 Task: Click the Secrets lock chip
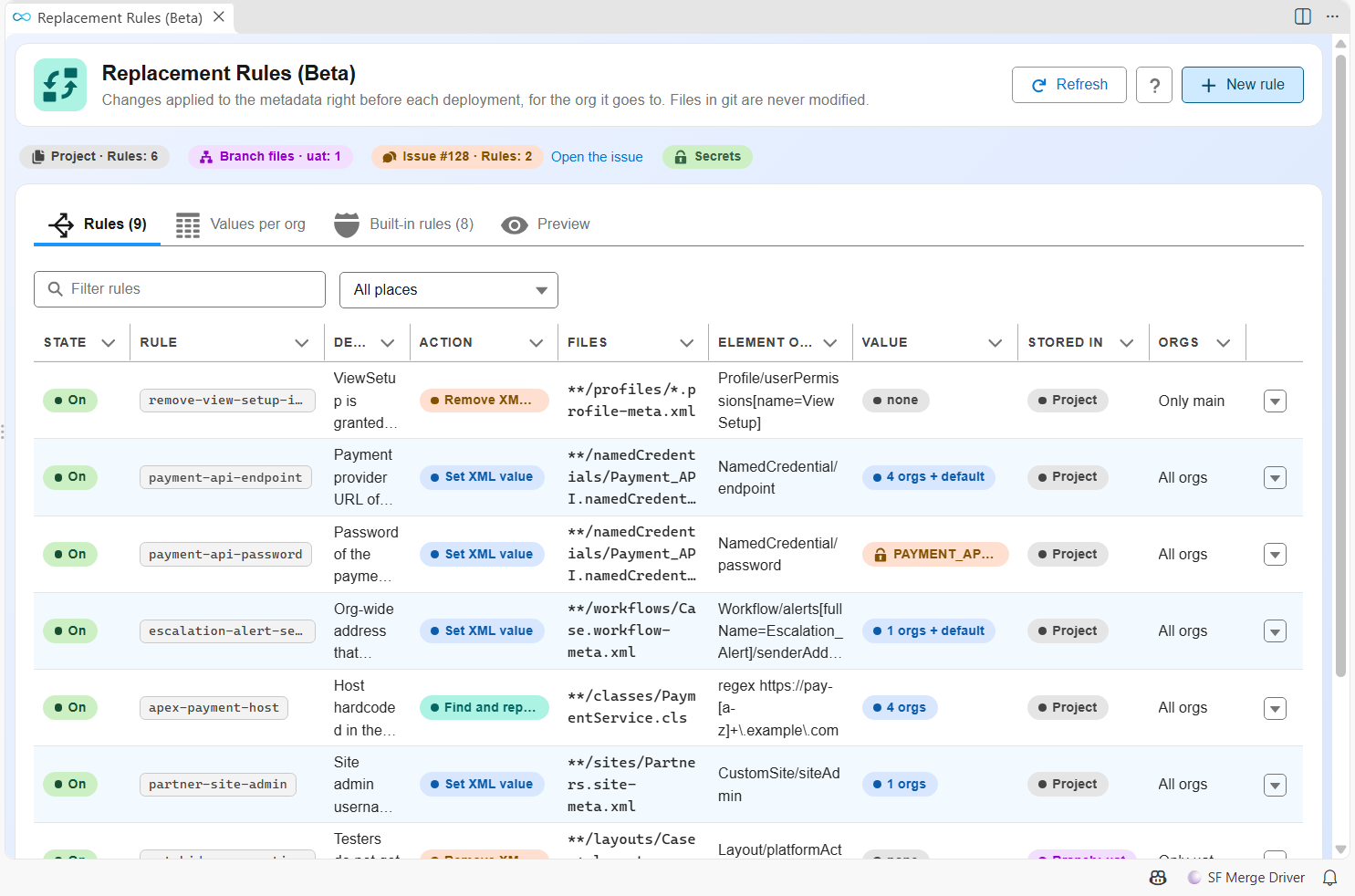(707, 157)
